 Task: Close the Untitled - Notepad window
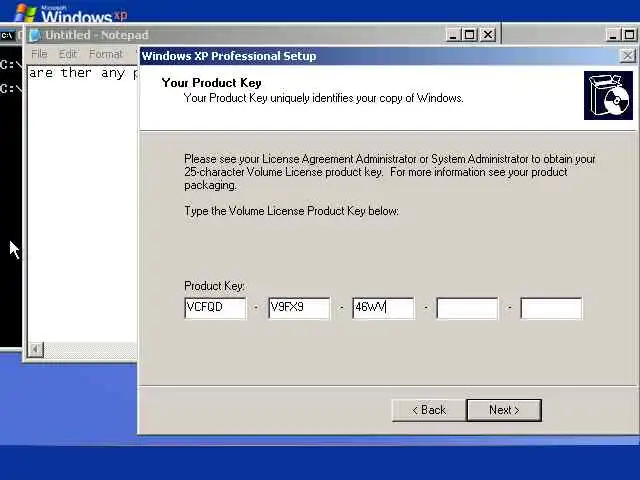[488, 35]
